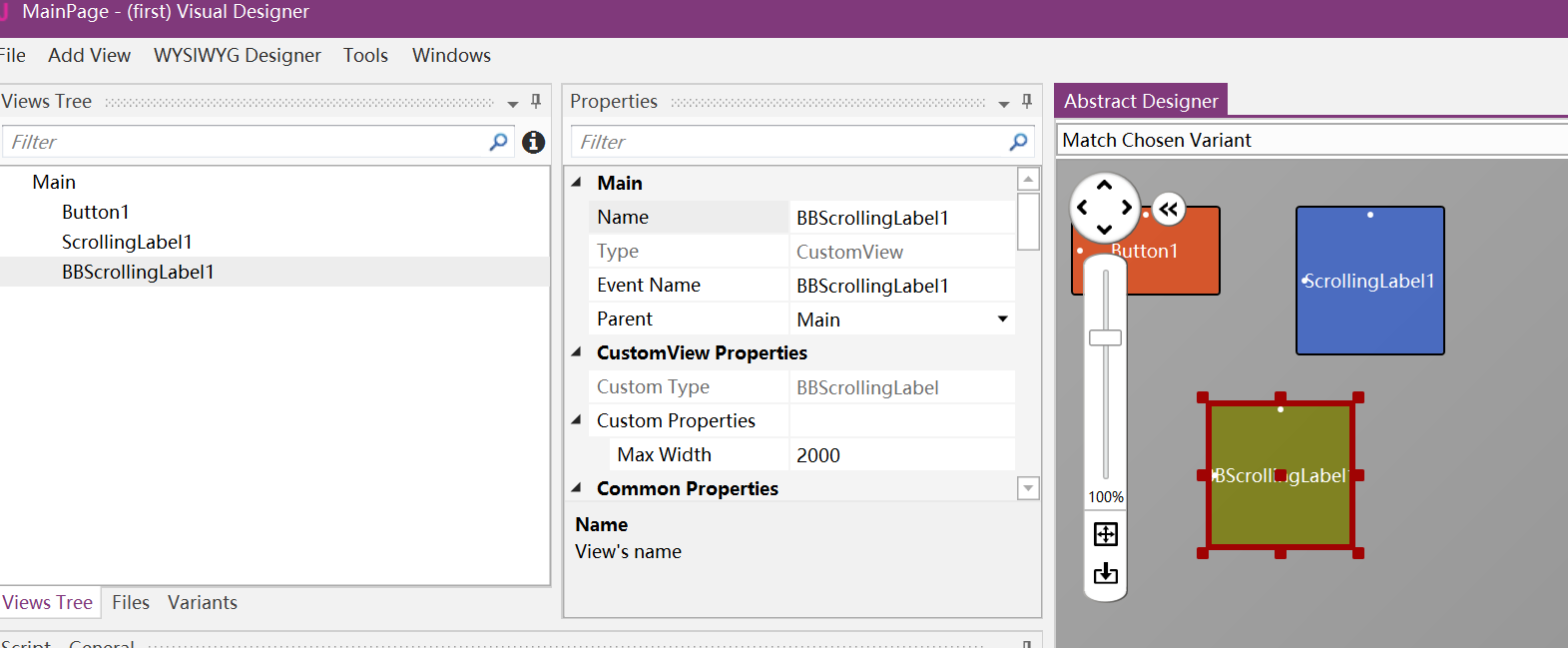Click the search icon in Properties filter
This screenshot has width=1568, height=648.
pos(1018,142)
